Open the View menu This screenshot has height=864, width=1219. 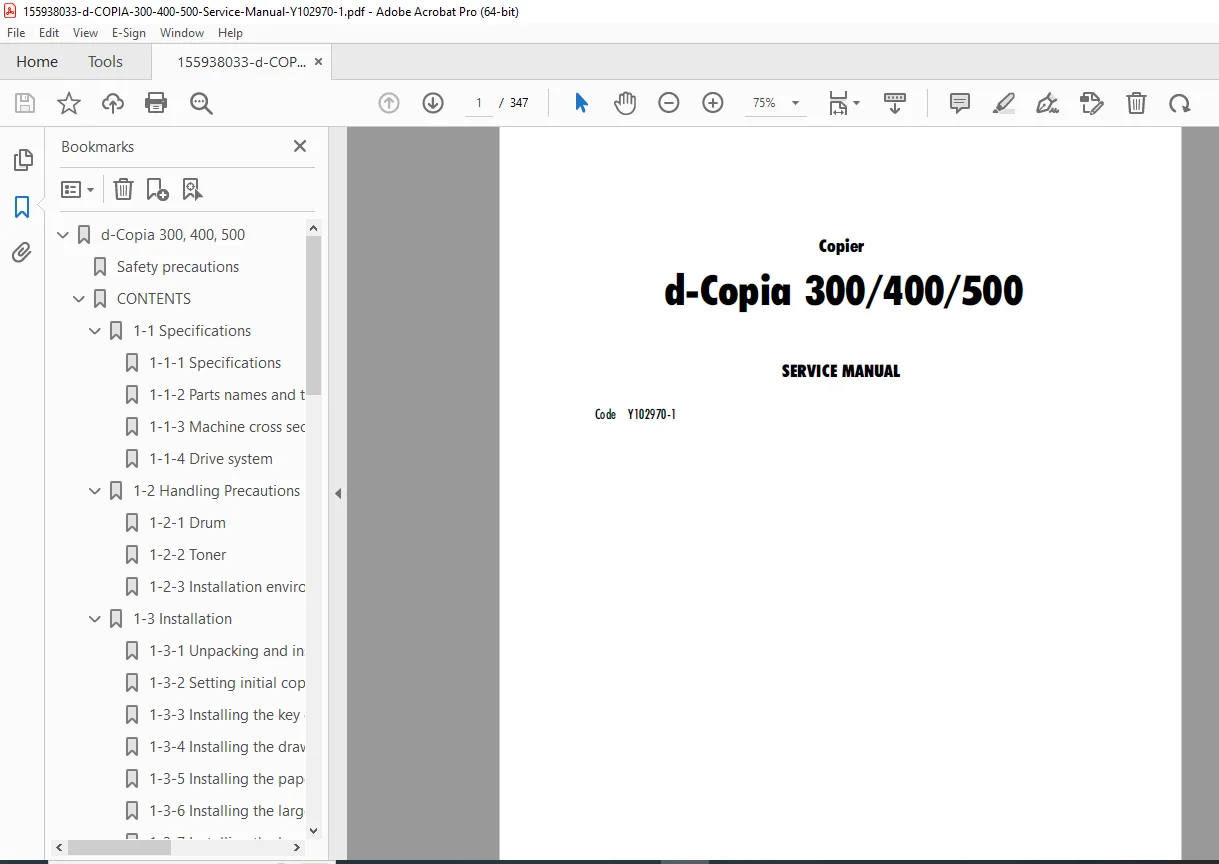(x=85, y=33)
